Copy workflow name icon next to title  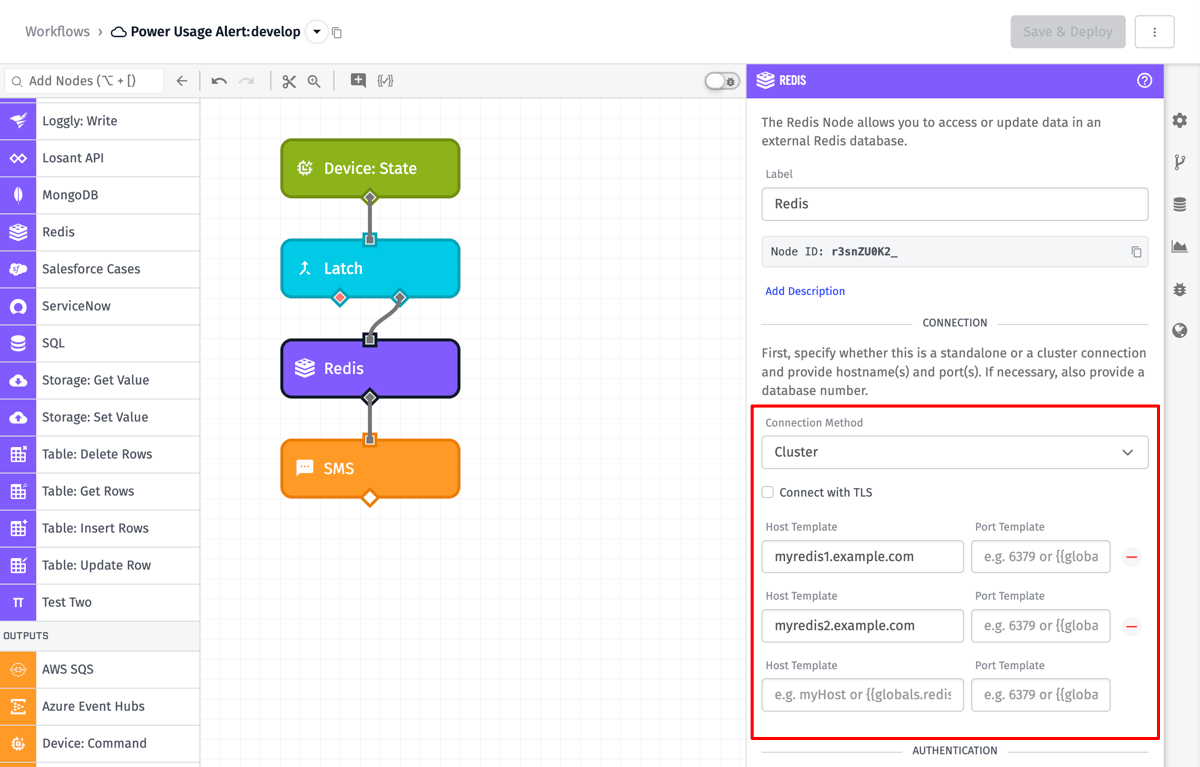[x=337, y=33]
